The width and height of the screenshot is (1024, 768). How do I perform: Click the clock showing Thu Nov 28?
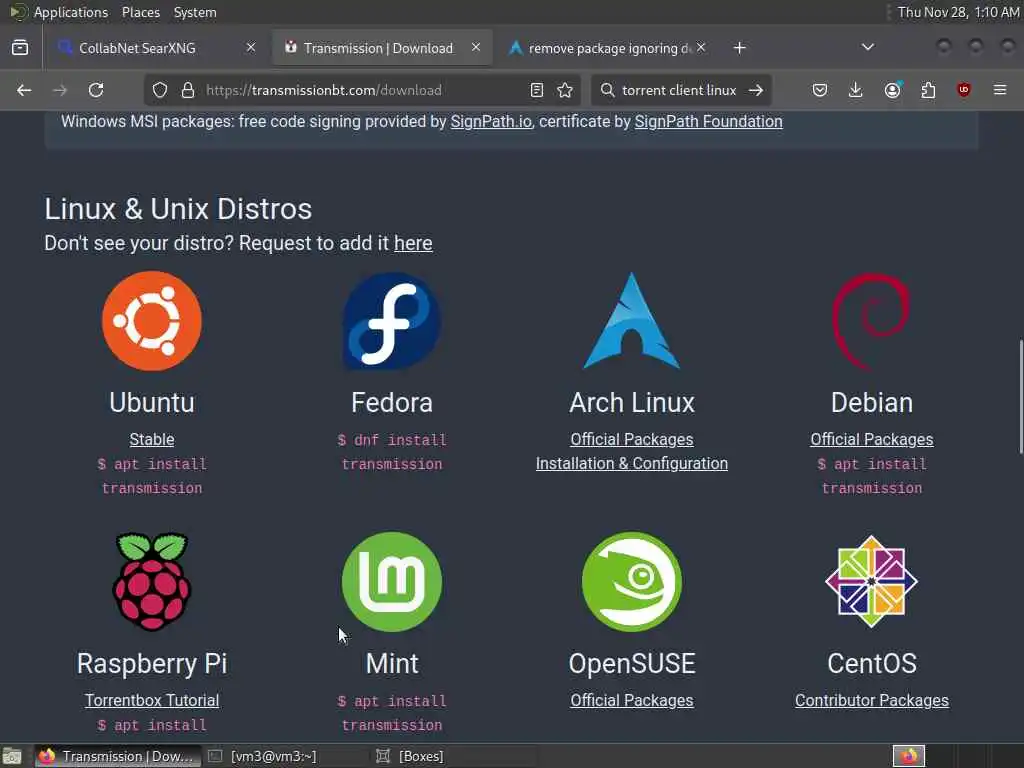[x=958, y=12]
